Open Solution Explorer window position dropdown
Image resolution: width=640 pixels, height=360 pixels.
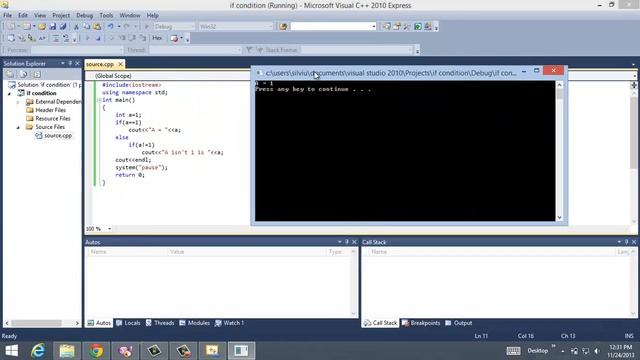click(62, 63)
